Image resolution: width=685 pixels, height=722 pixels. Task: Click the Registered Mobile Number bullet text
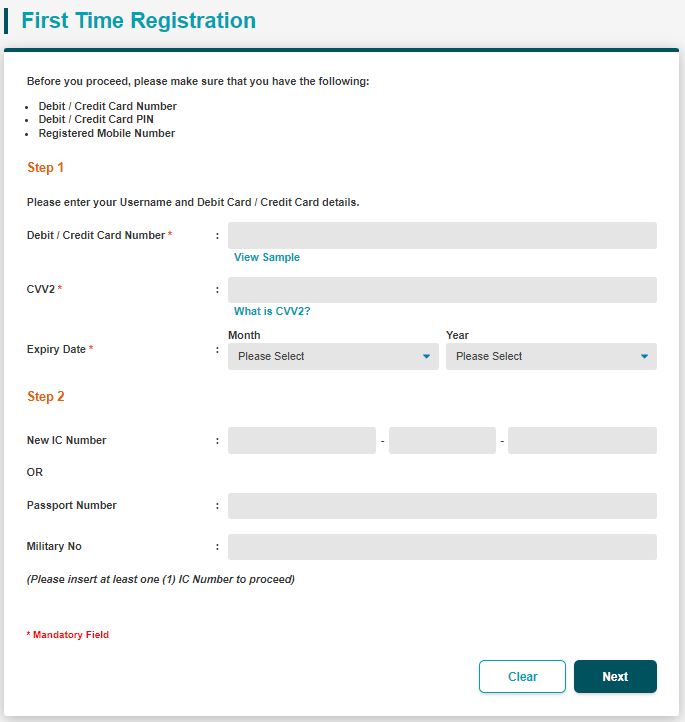click(107, 133)
